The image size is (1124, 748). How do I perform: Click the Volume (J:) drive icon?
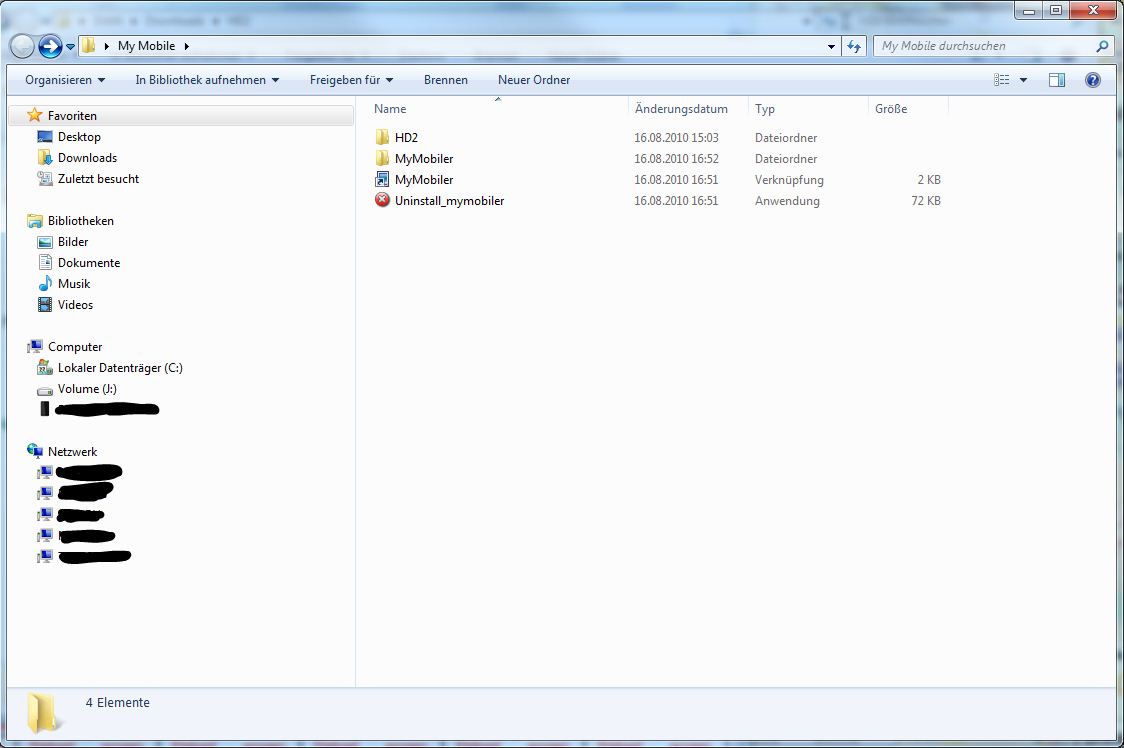click(45, 391)
